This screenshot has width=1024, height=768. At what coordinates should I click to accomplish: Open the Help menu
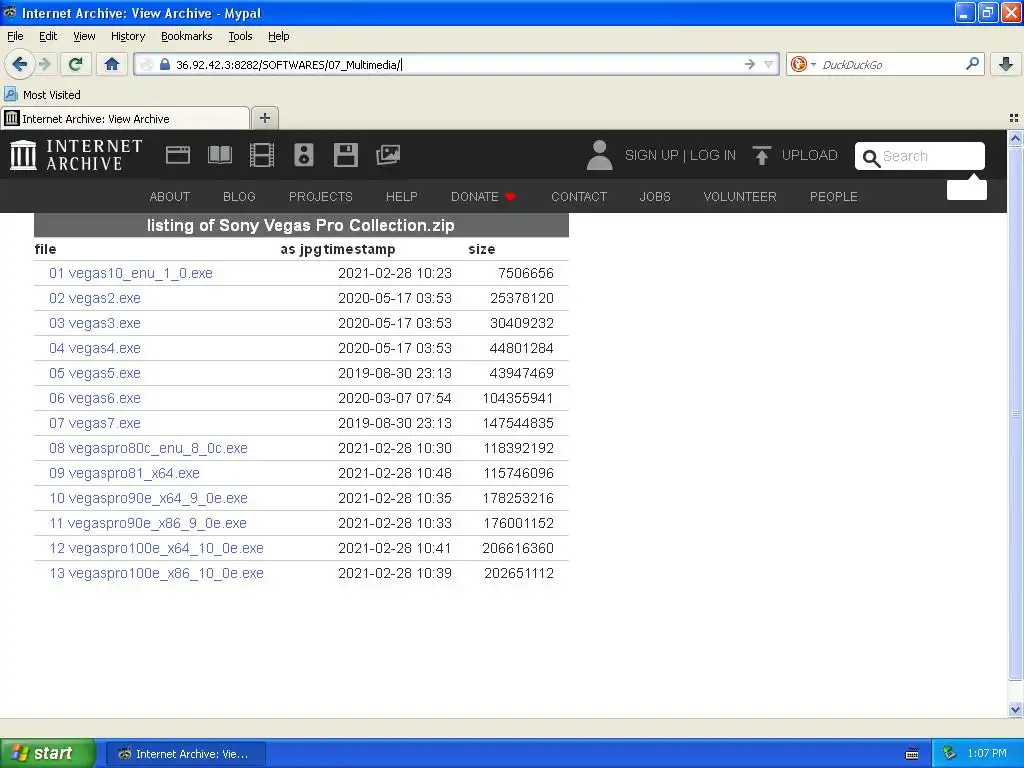pyautogui.click(x=278, y=36)
